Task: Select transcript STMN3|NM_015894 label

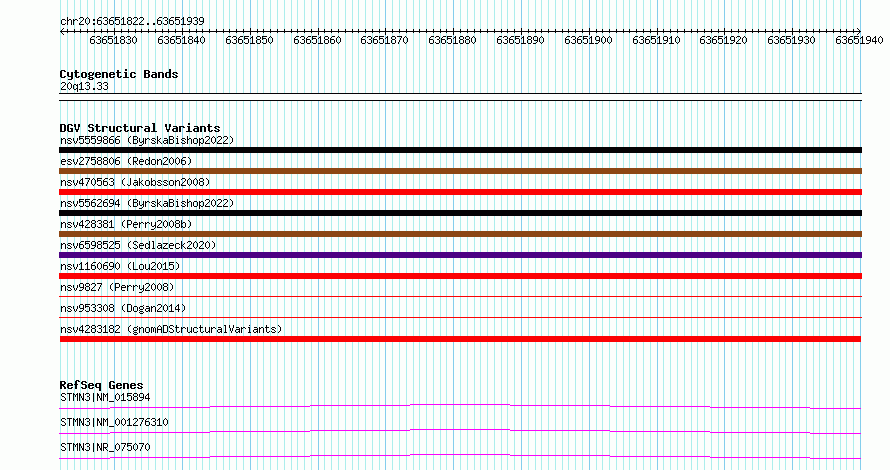Action: point(105,397)
